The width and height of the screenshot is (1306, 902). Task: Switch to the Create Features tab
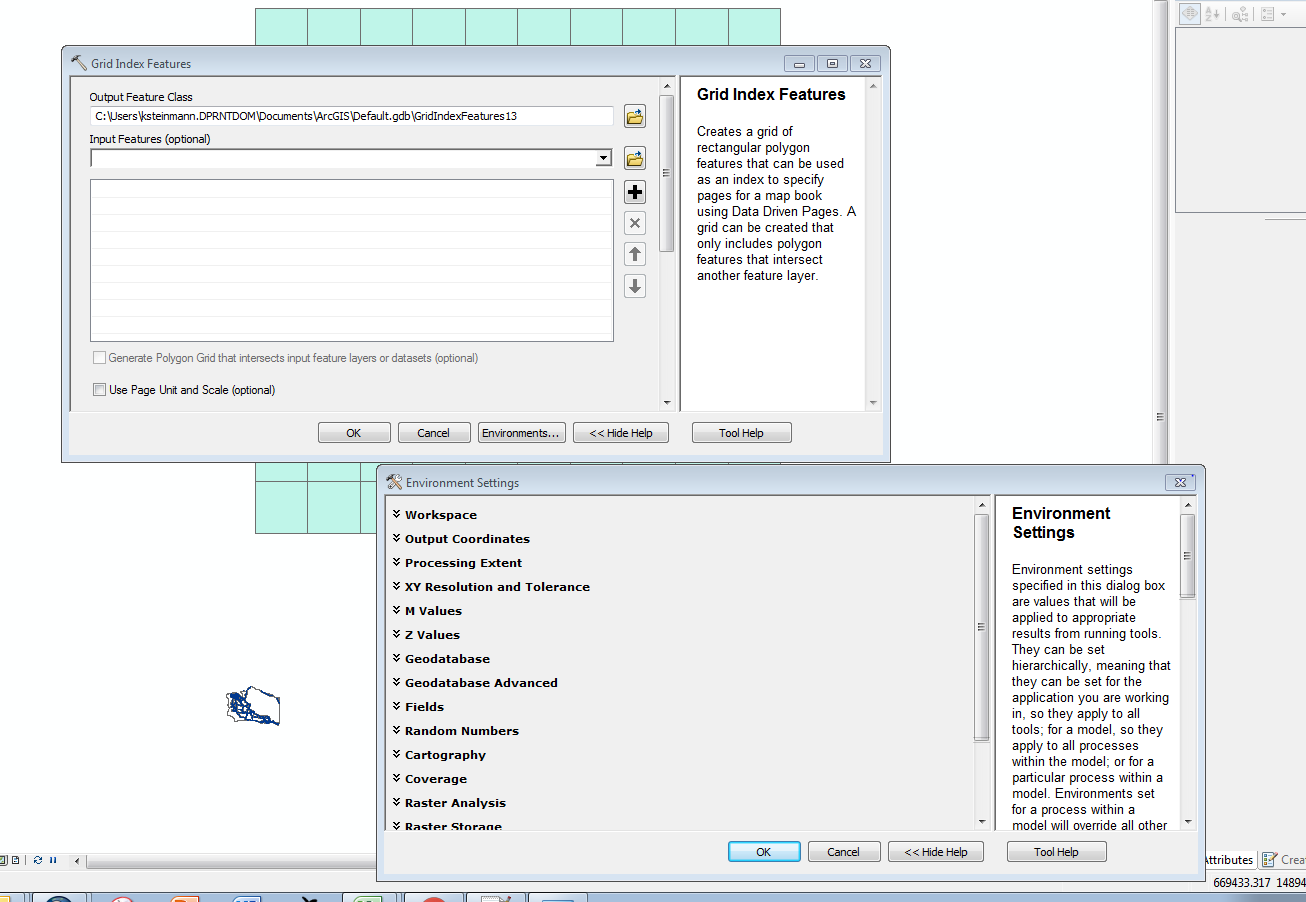pos(1286,860)
